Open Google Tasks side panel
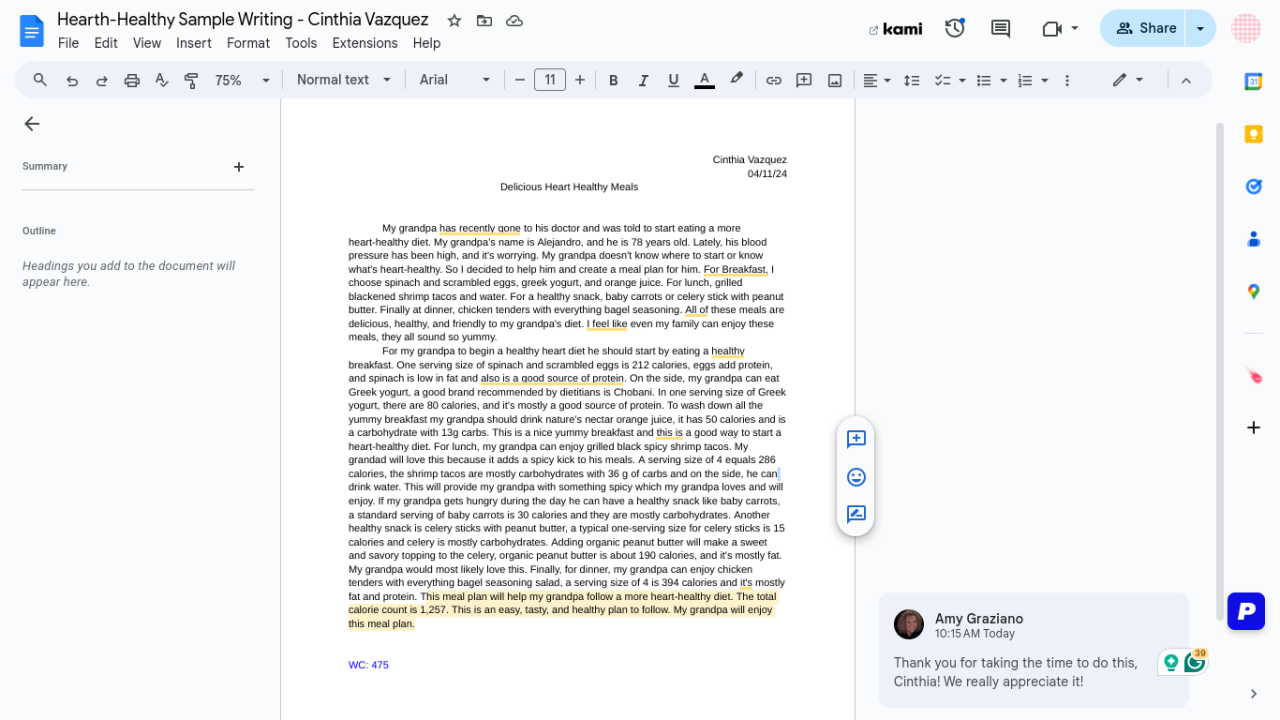The width and height of the screenshot is (1280, 720). (1253, 186)
